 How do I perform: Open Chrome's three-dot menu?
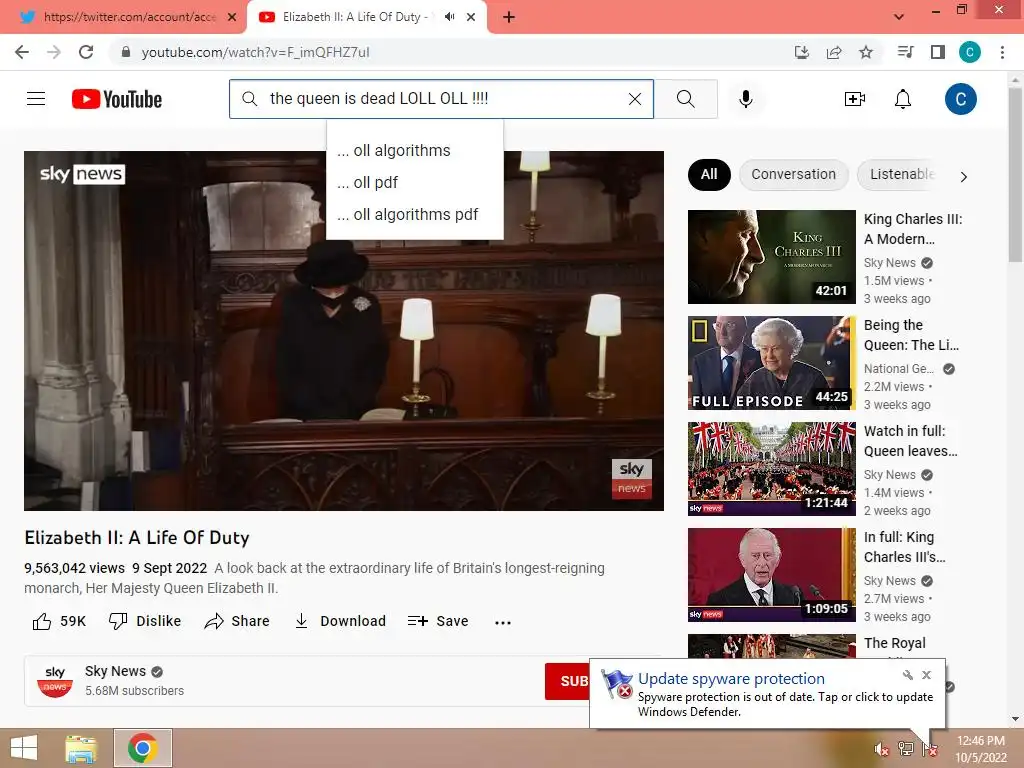[1002, 52]
